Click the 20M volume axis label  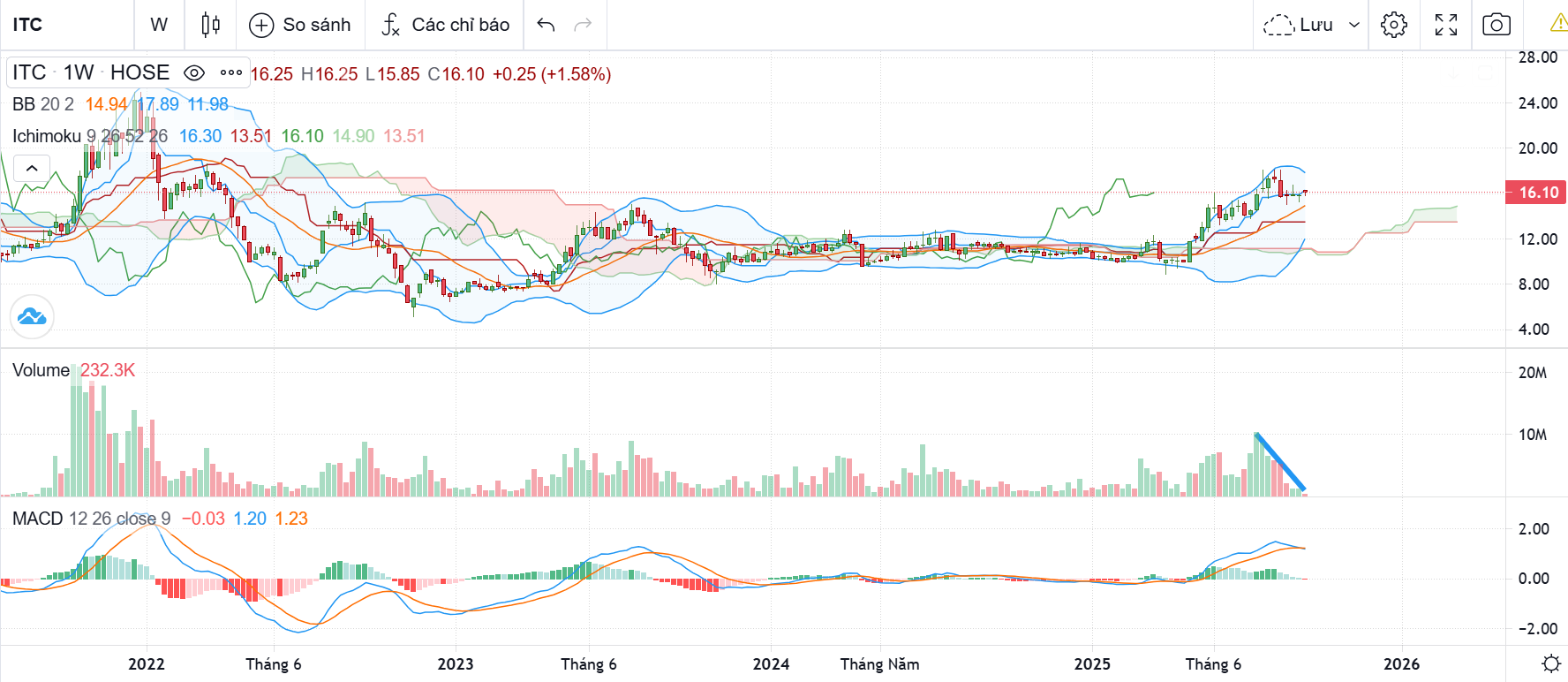(x=1533, y=373)
